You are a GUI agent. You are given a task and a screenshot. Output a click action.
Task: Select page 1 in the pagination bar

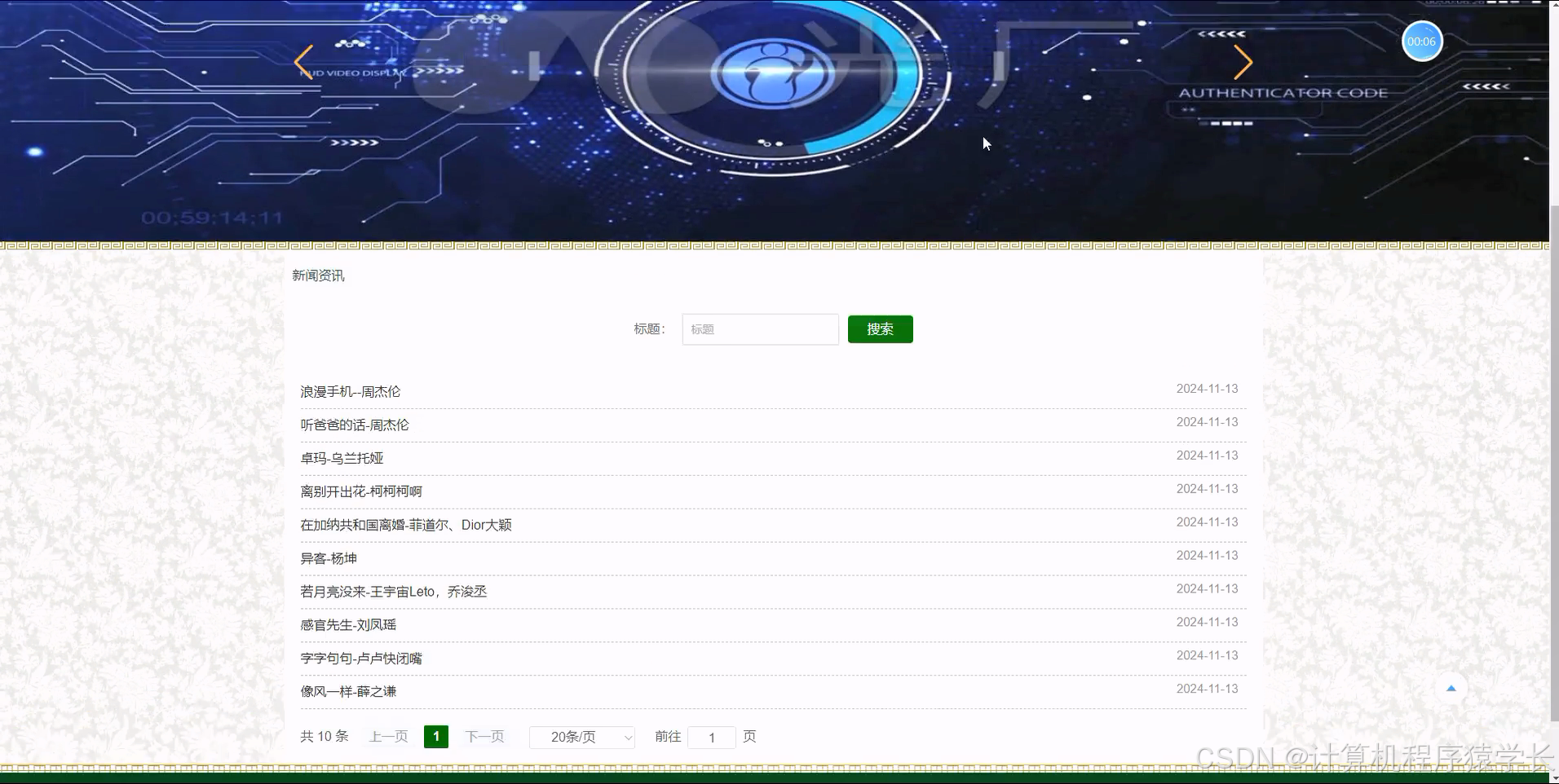436,736
